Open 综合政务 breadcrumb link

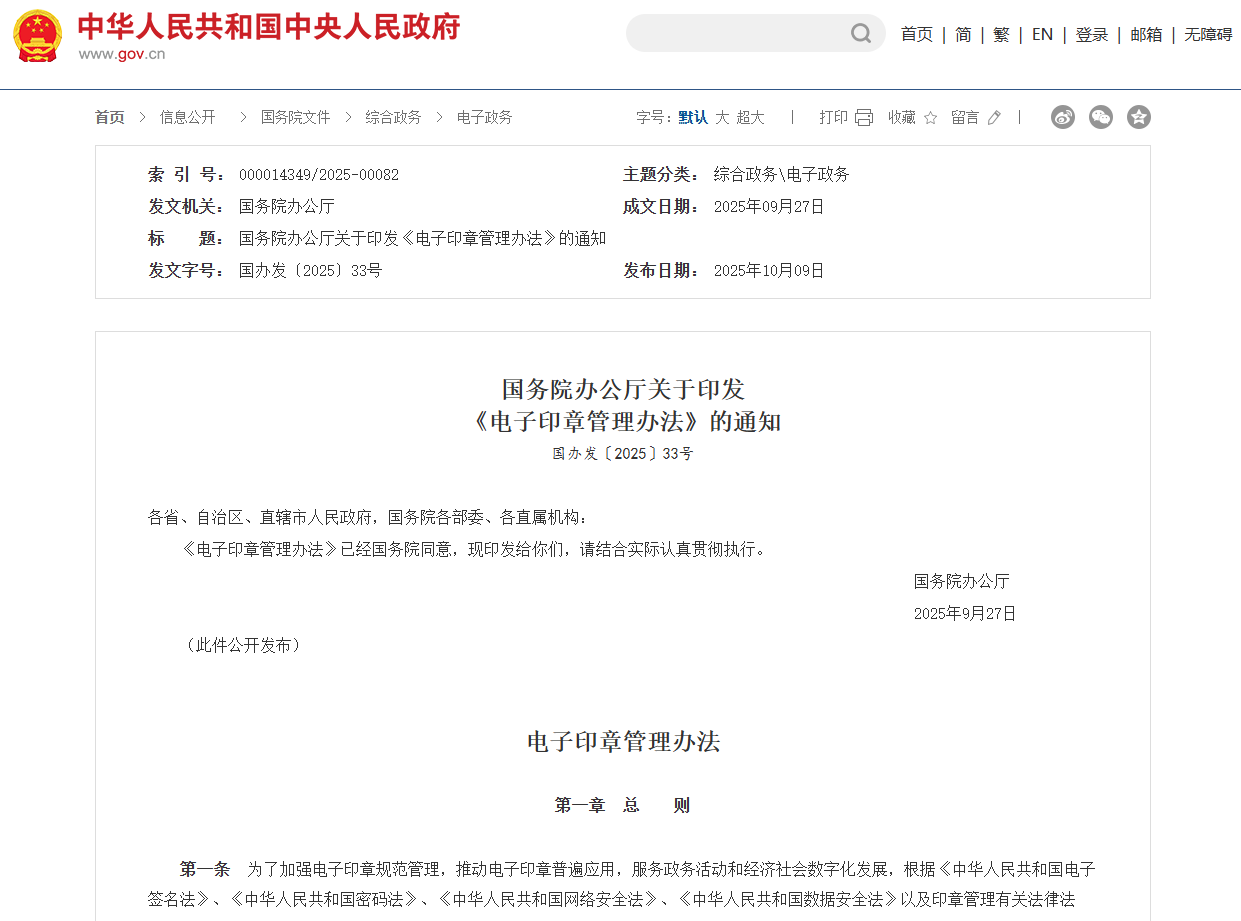(x=393, y=117)
